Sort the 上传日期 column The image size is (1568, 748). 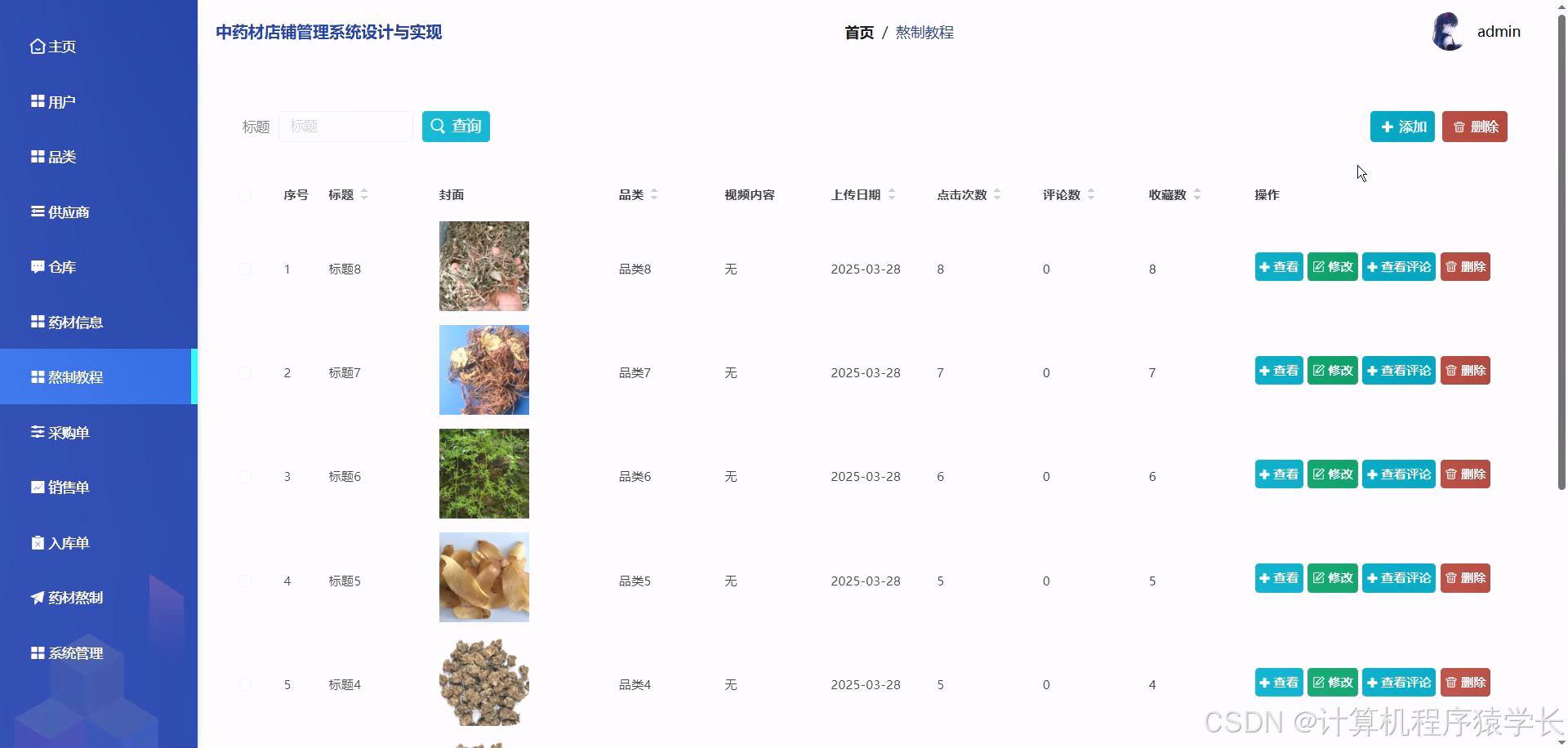(x=892, y=194)
